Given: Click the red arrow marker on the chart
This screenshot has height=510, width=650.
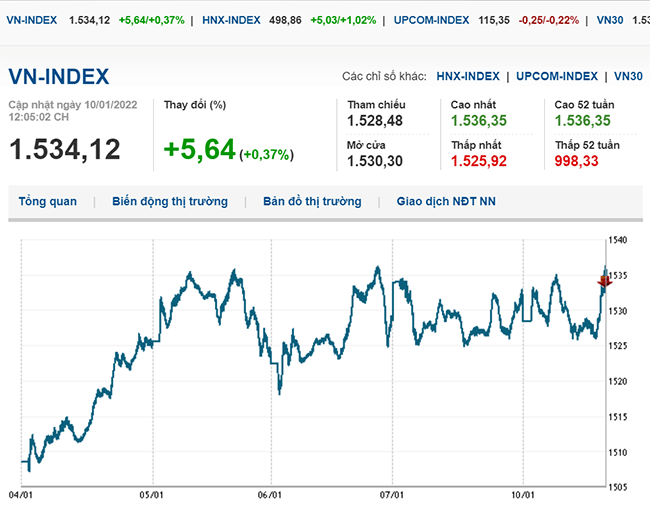Looking at the screenshot, I should [x=603, y=283].
